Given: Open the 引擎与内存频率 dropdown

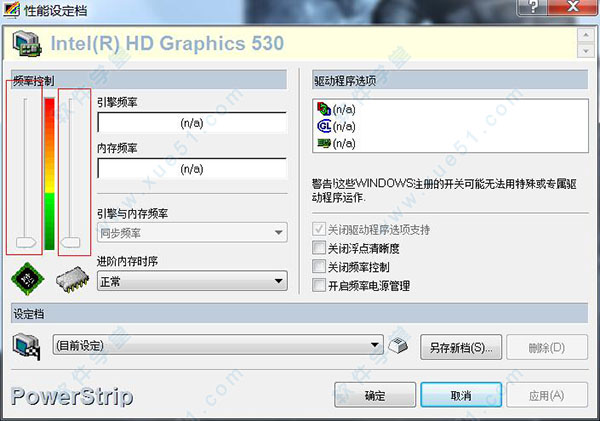Looking at the screenshot, I should coord(277,233).
